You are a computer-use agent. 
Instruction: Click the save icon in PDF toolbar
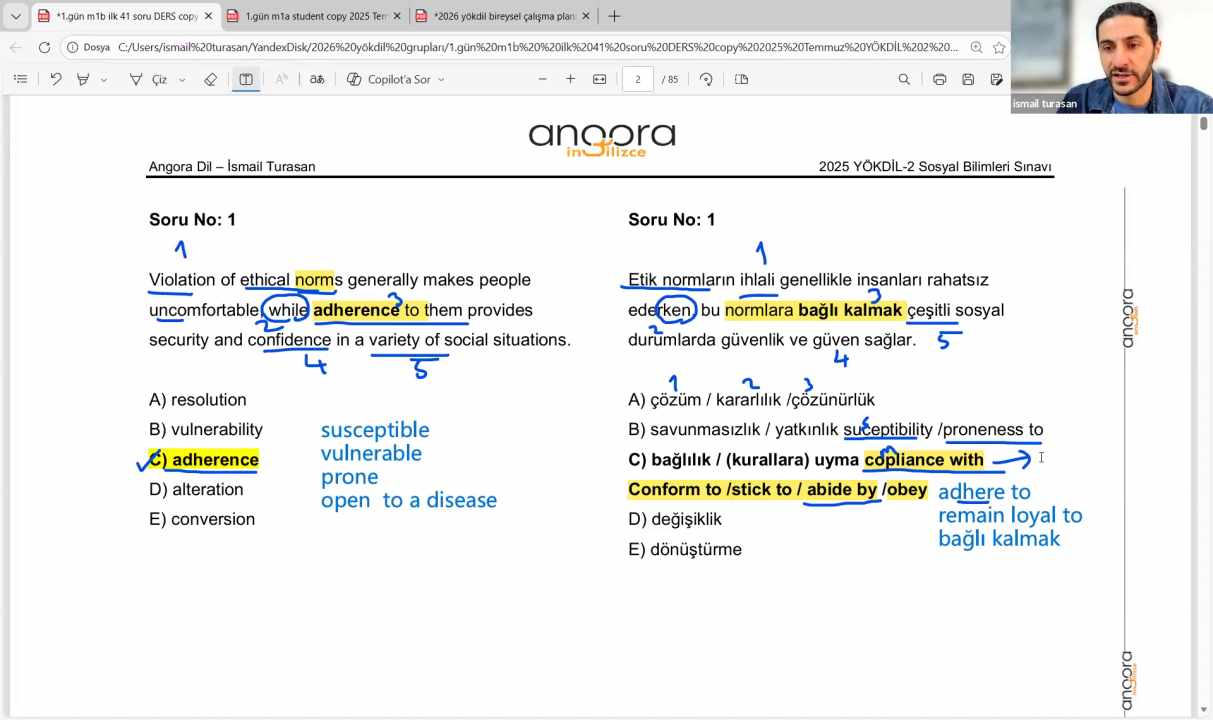point(968,79)
